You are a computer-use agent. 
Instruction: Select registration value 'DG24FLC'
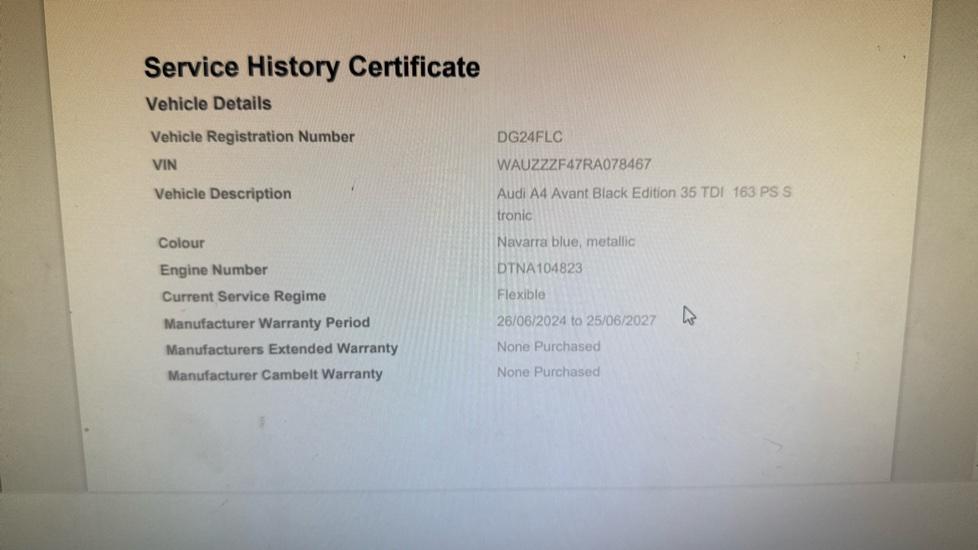pos(530,137)
